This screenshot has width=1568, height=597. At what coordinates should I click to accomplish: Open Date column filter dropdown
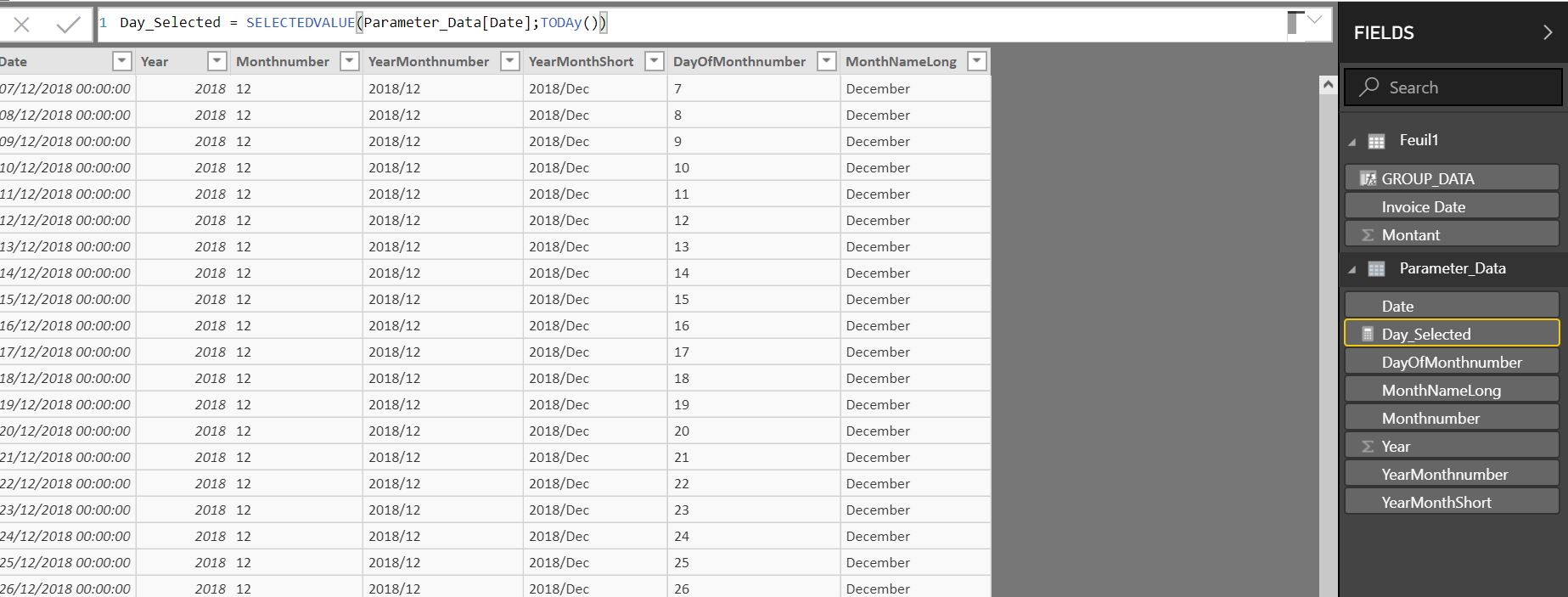pos(122,61)
